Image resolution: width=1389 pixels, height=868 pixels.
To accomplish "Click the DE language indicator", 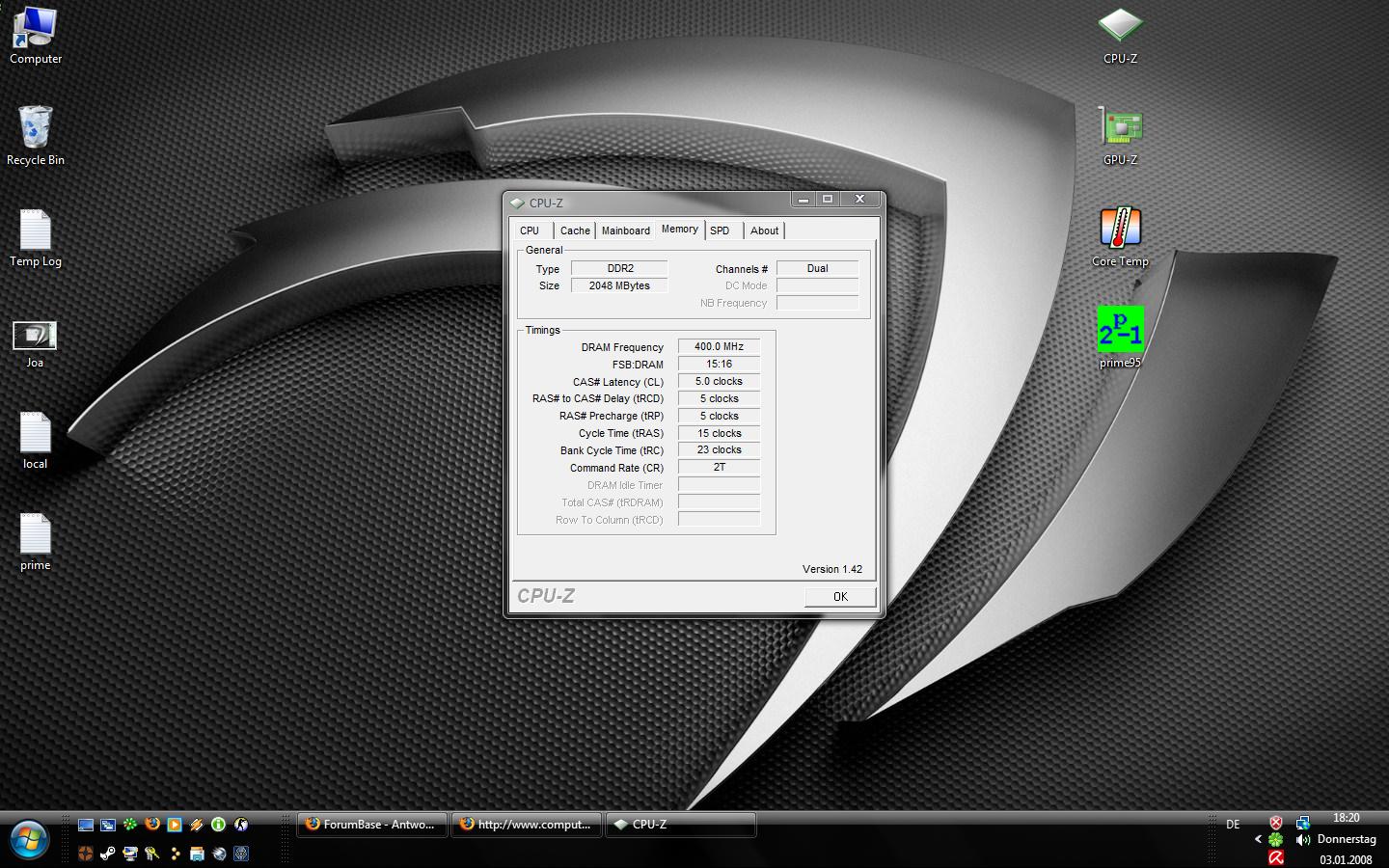I will (x=1233, y=825).
